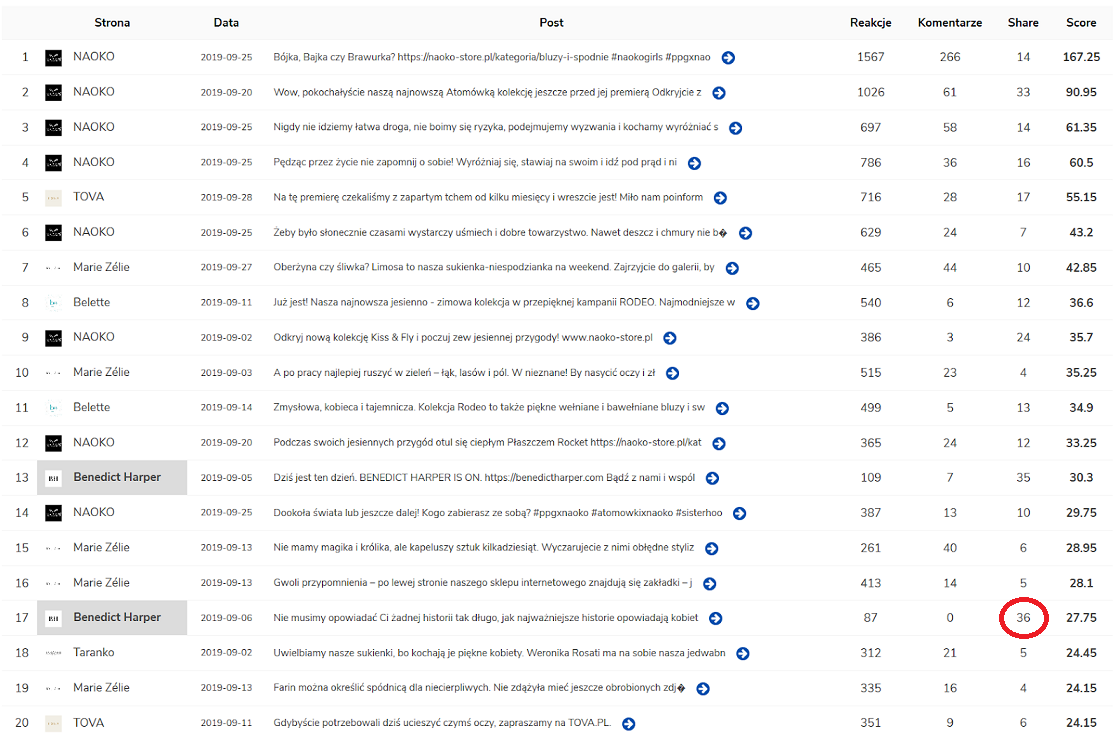Click the NAOKO logo in row 1
The image size is (1120, 740).
(54, 58)
